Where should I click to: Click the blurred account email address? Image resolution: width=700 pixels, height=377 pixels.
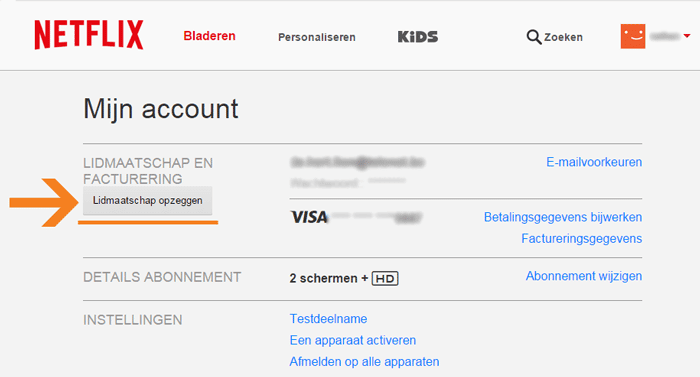pyautogui.click(x=357, y=162)
